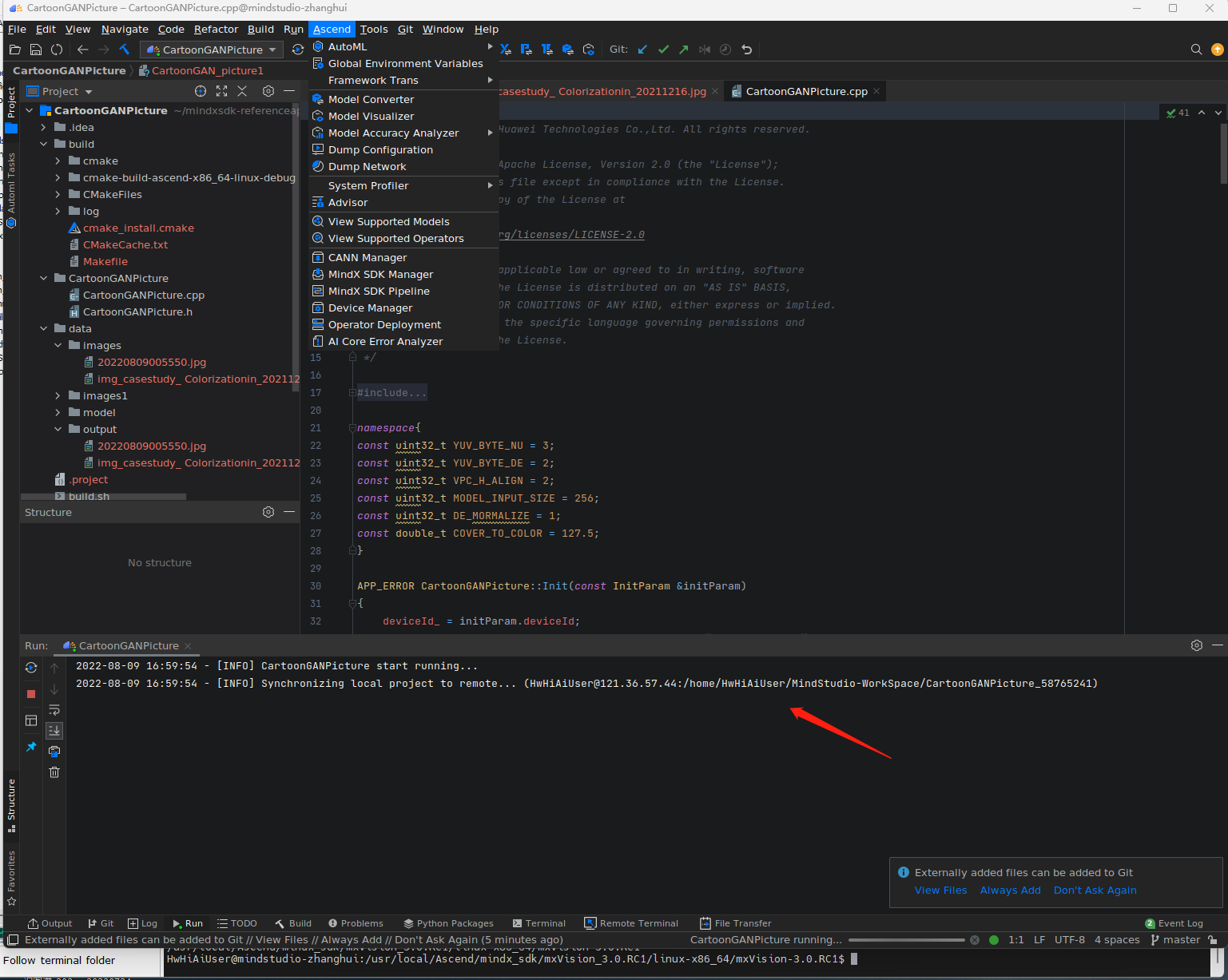Viewport: 1228px width, 980px height.
Task: Rerun CartoonGANPicture from the Run panel
Action: tap(31, 668)
